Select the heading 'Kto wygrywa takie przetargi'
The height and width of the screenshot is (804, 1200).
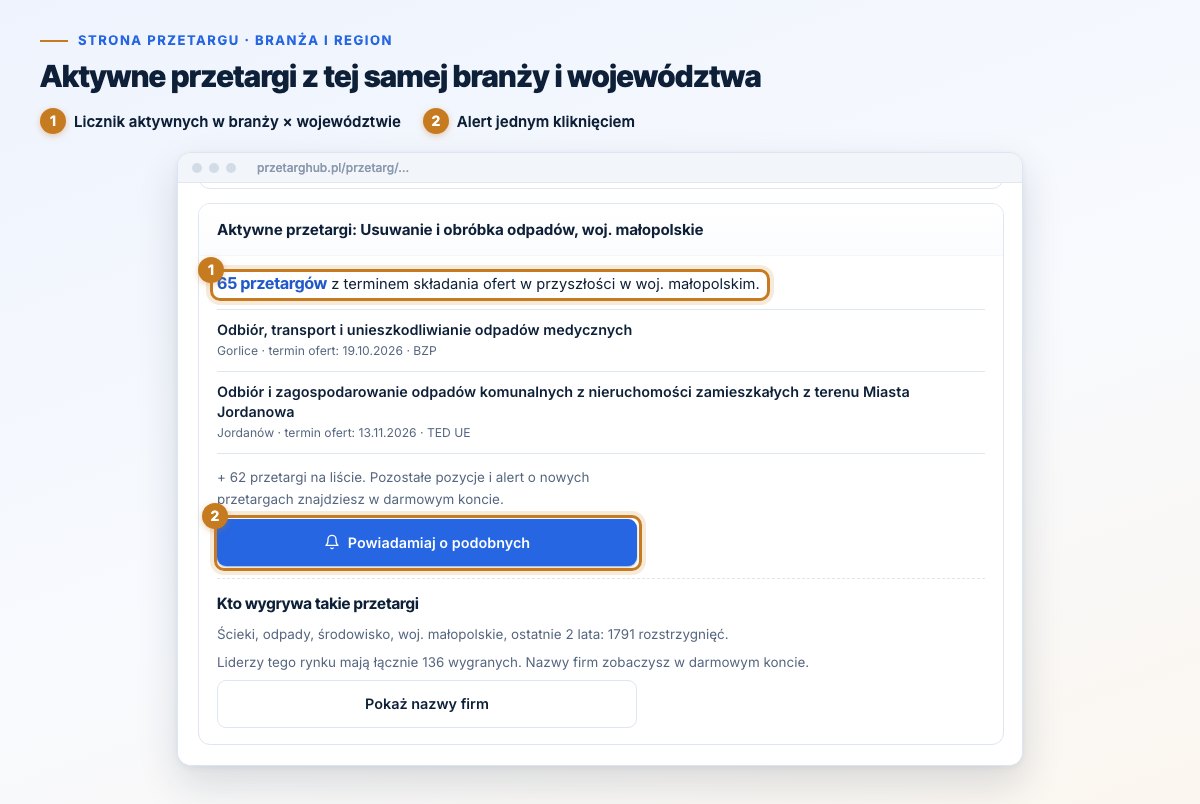pyautogui.click(x=317, y=604)
